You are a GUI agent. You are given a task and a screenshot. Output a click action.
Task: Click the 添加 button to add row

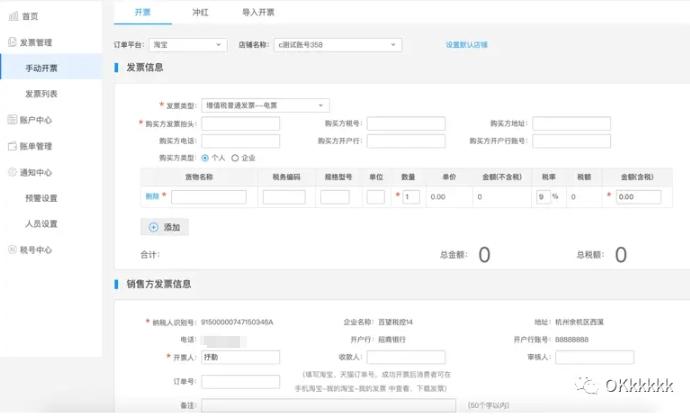coord(164,227)
